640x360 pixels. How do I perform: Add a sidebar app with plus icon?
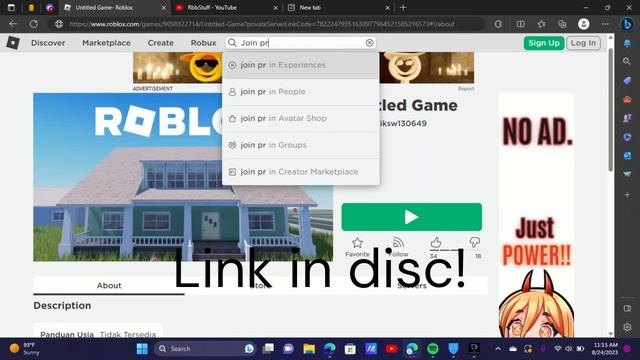(x=627, y=195)
